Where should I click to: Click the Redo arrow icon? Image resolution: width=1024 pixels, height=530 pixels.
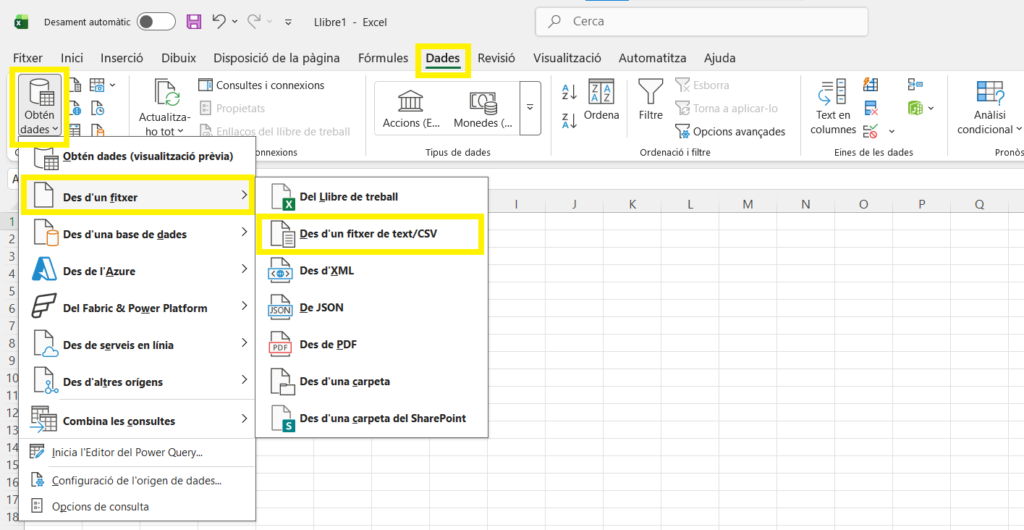tap(254, 22)
